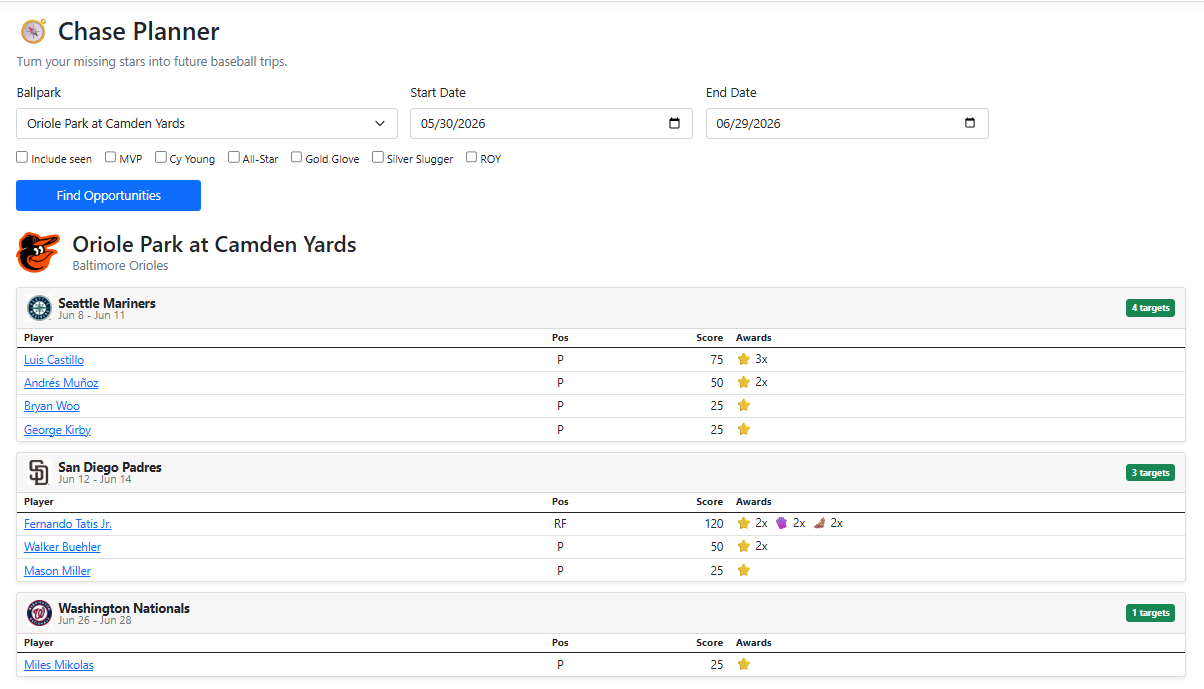Enable the Silver Slugger filter checkbox
Screen dimensions: 1204x689
tap(378, 157)
